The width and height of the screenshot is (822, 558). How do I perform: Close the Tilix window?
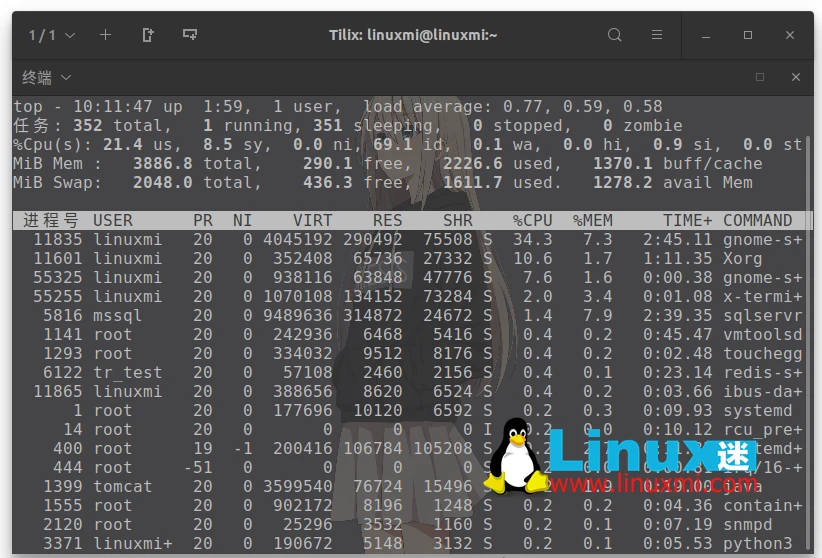point(790,35)
